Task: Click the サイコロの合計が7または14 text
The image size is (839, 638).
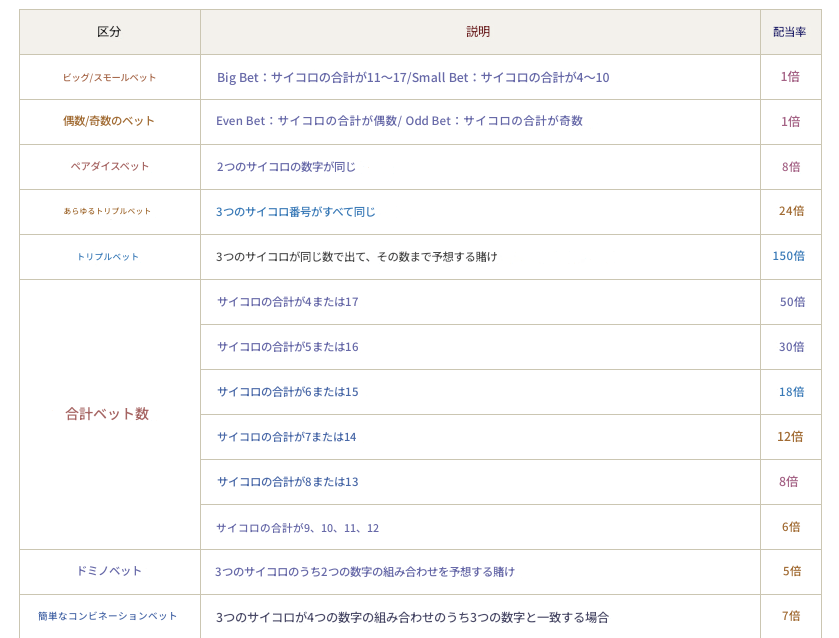Action: point(286,436)
